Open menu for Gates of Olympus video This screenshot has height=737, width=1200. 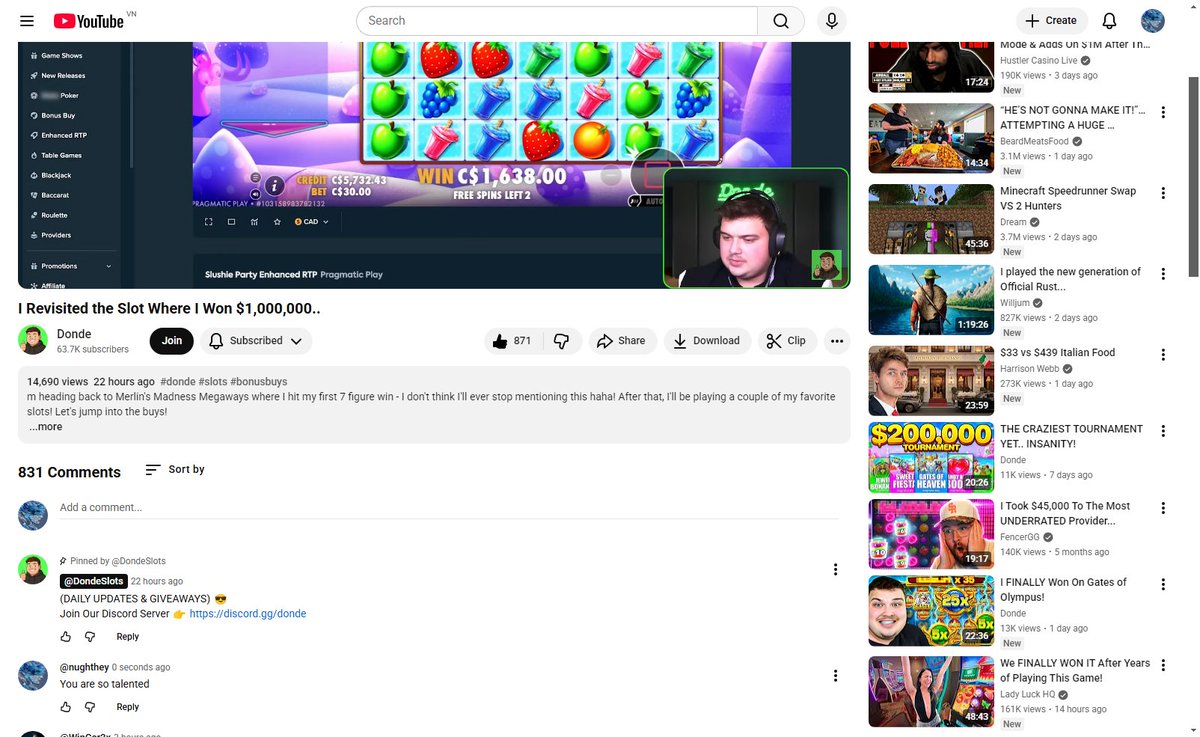(1163, 584)
